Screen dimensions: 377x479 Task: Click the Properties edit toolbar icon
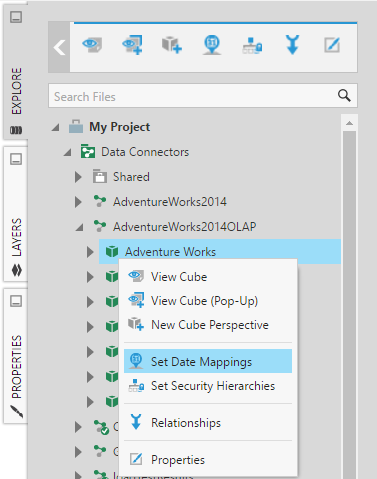click(332, 45)
